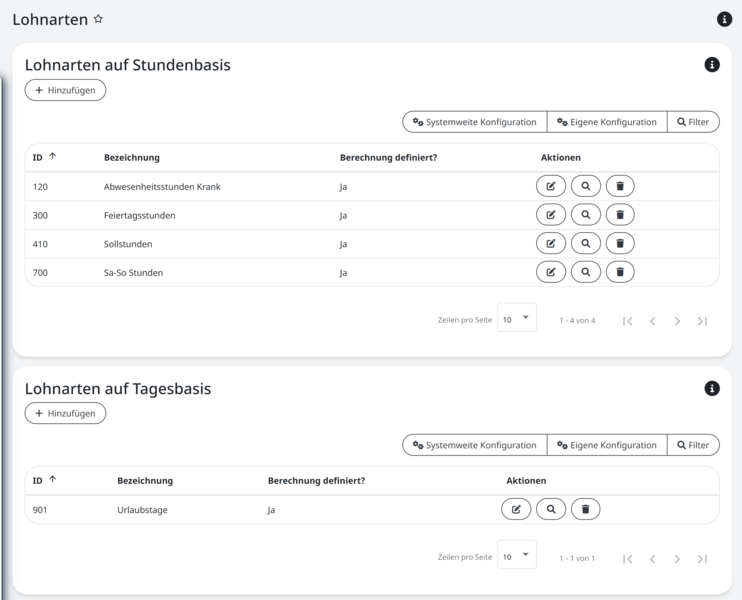
Task: Mark Lohnarten page as favorite star
Action: coord(98,19)
